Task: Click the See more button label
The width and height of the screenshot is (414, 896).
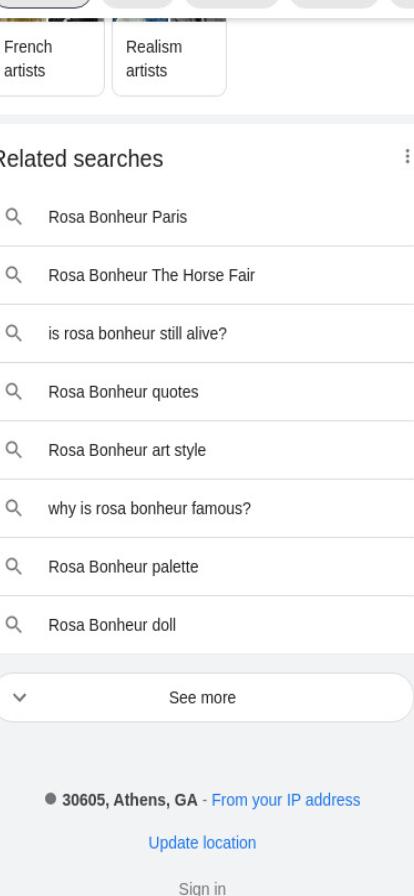Action: tap(202, 698)
